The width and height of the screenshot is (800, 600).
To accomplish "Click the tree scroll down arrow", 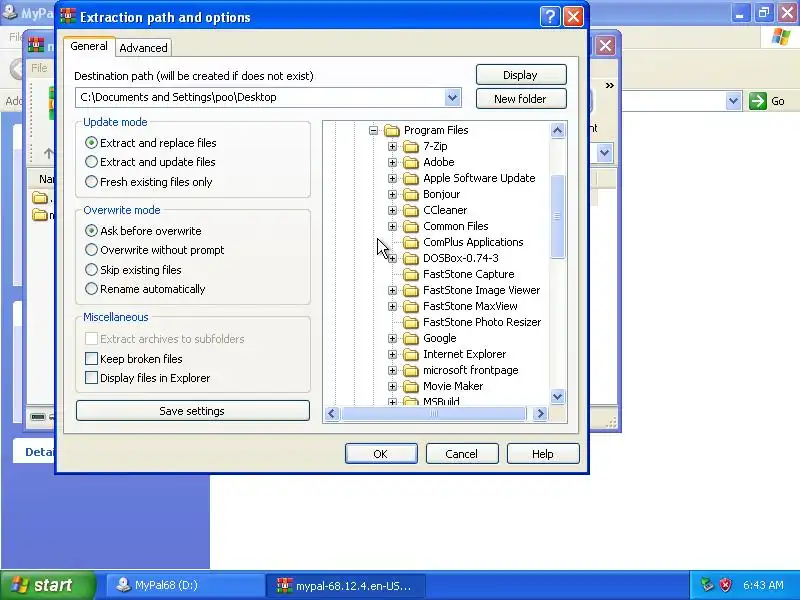I will 557,396.
